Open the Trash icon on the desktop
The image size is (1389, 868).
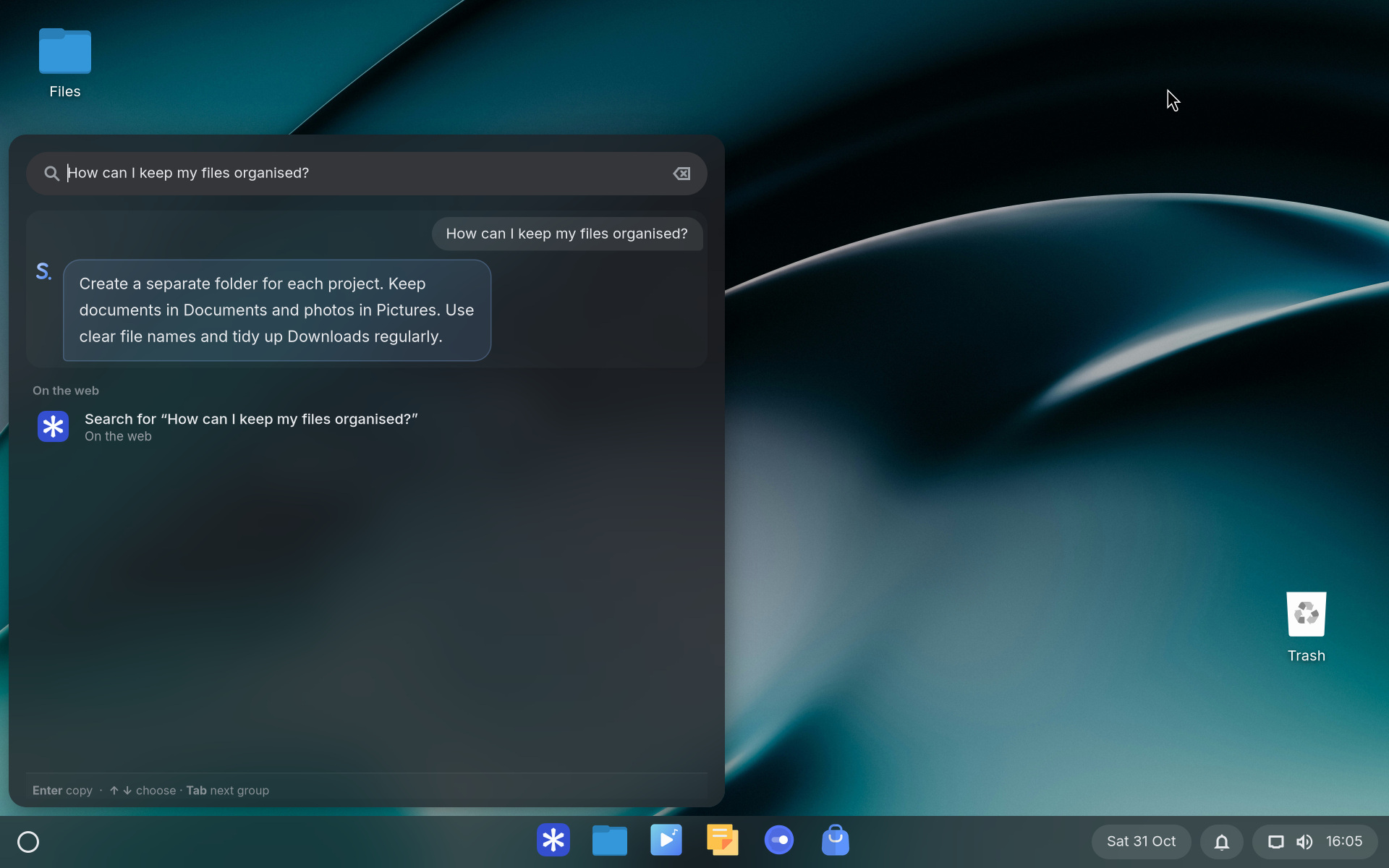[x=1306, y=627]
